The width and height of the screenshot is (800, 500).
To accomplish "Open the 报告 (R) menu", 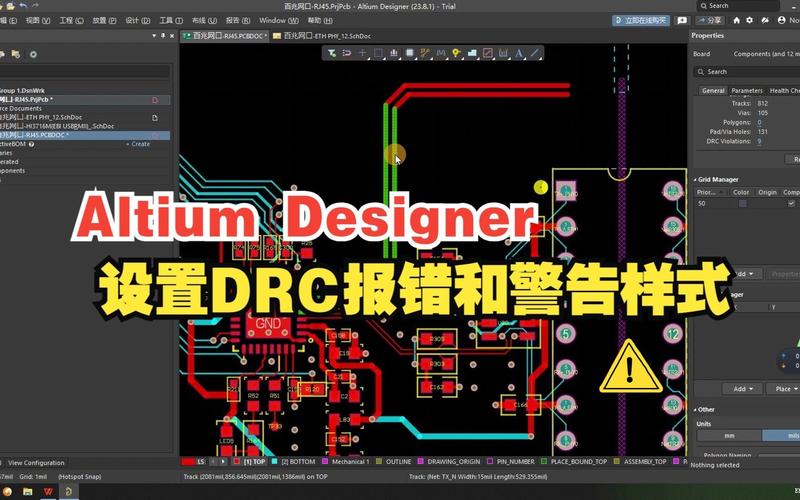I will pos(238,20).
